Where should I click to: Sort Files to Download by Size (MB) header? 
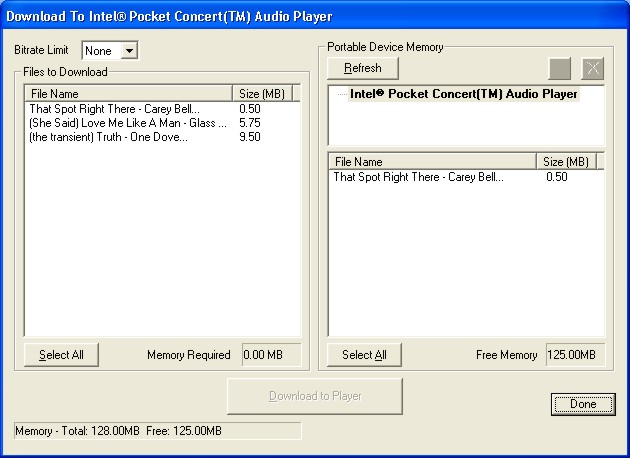point(262,94)
